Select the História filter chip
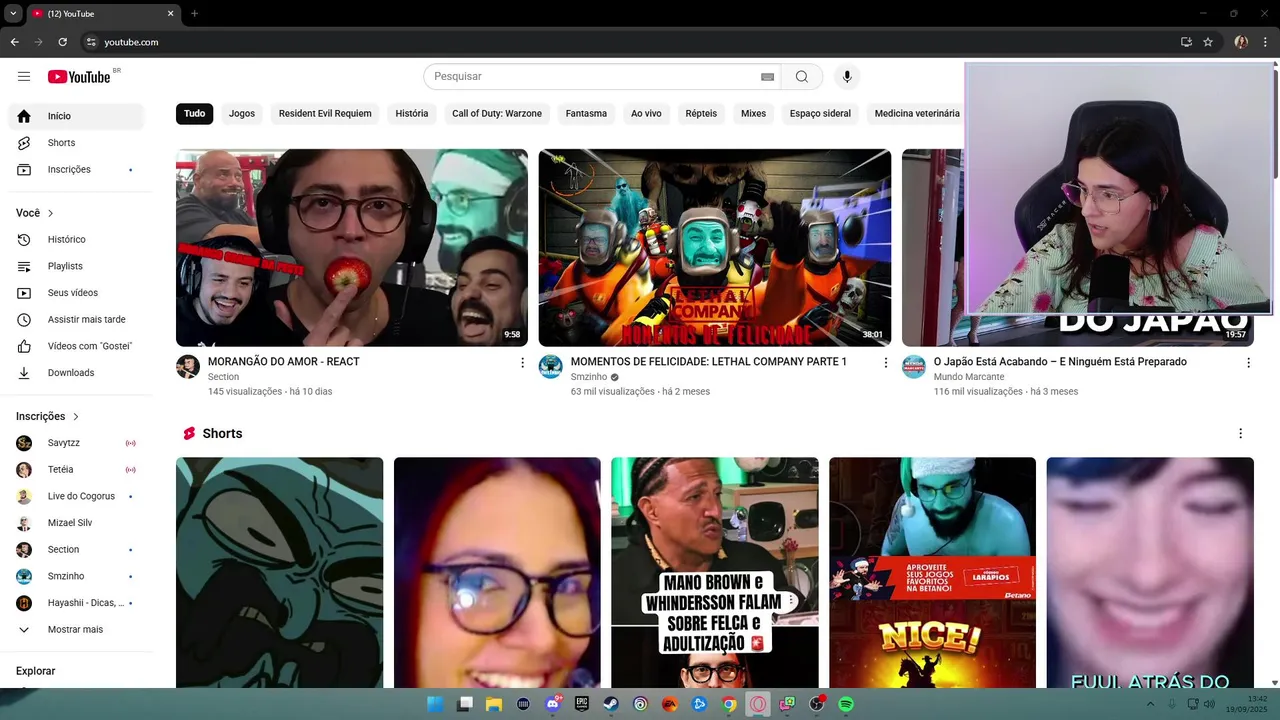 point(412,114)
